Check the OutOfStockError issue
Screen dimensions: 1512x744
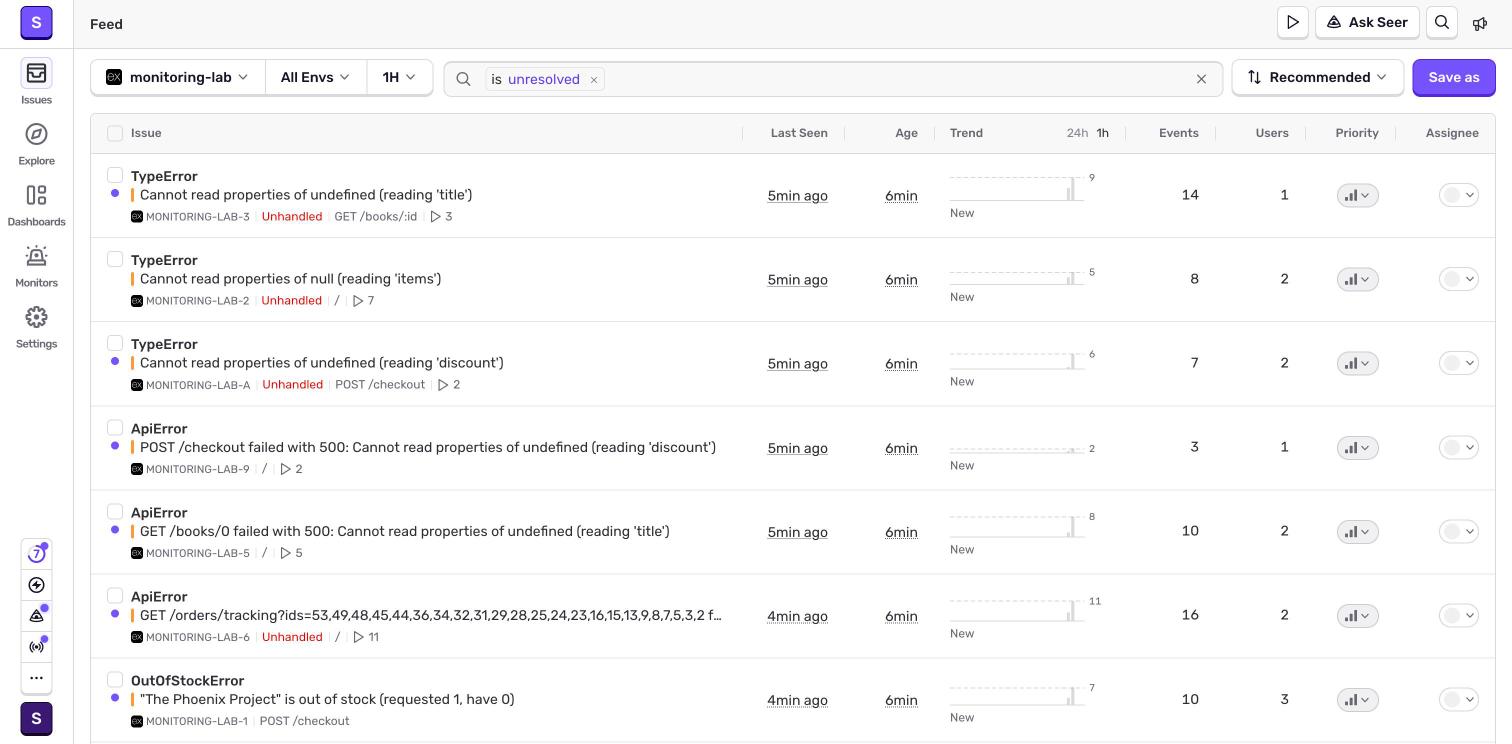(x=115, y=679)
